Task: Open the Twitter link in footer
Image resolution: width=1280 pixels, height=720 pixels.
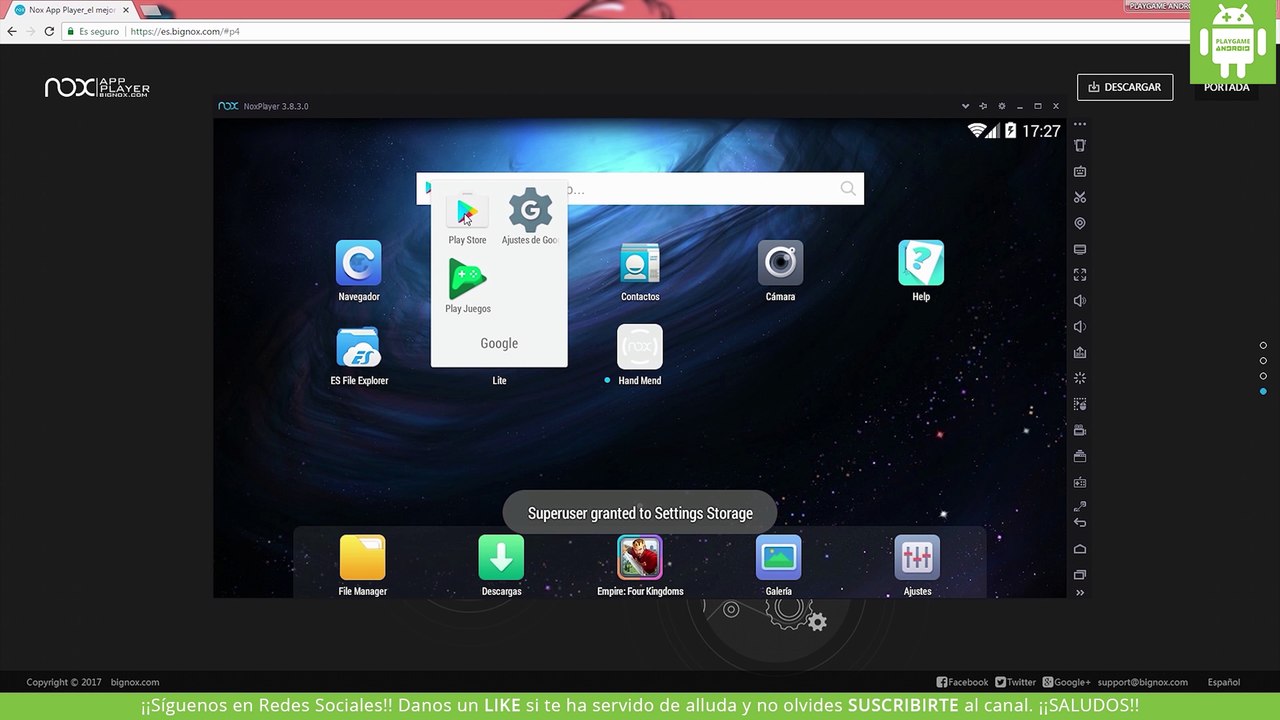Action: (x=1015, y=682)
